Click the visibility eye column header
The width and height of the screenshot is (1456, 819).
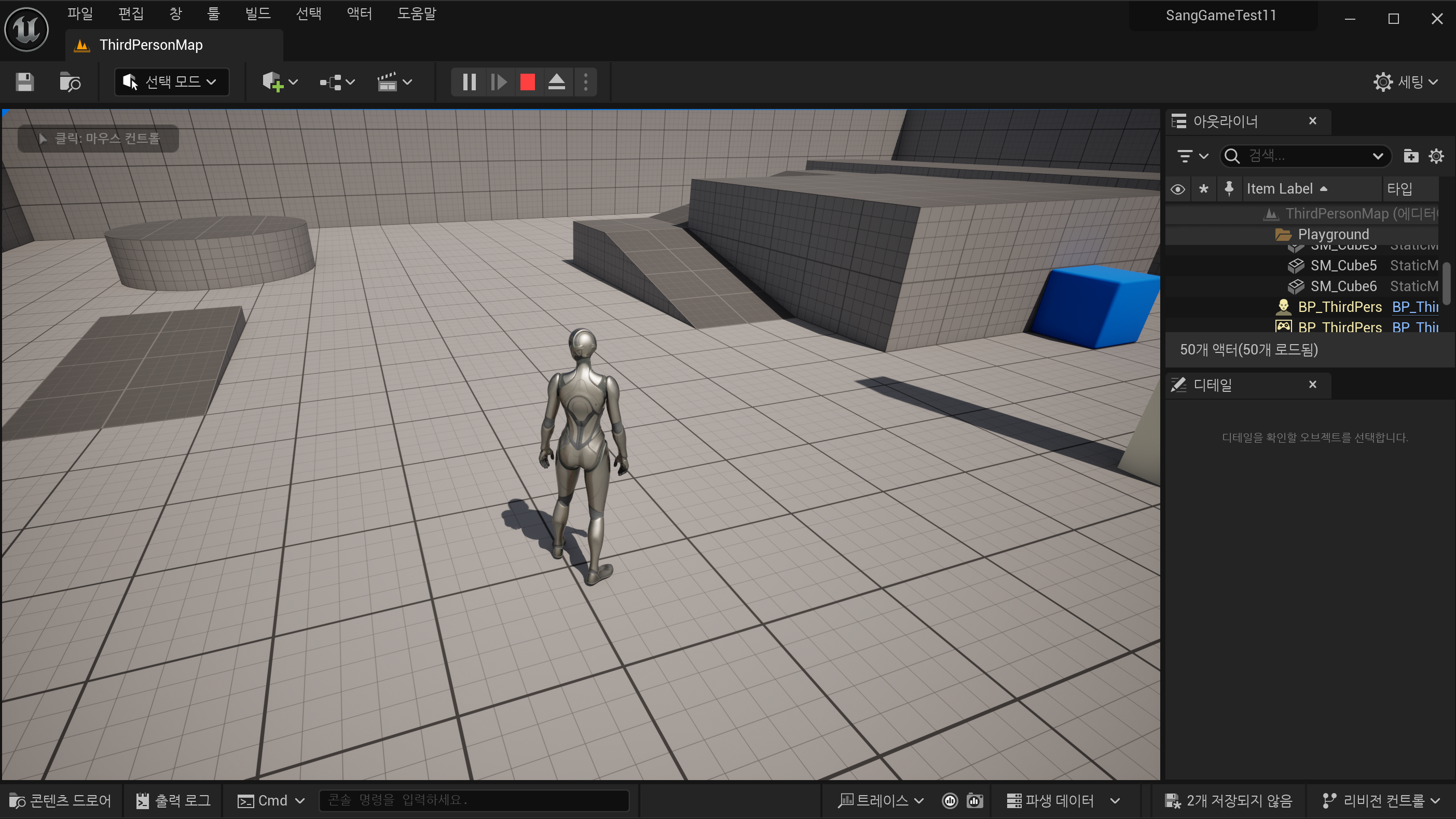tap(1177, 189)
